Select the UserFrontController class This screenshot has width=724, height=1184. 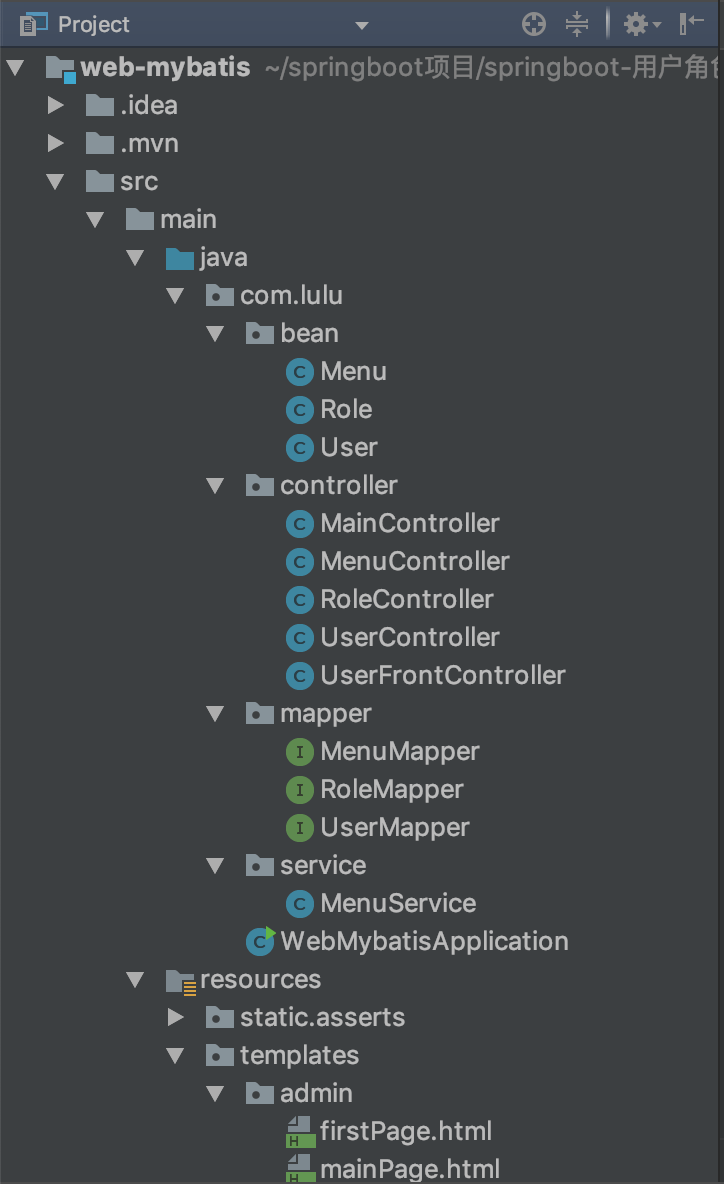(442, 675)
